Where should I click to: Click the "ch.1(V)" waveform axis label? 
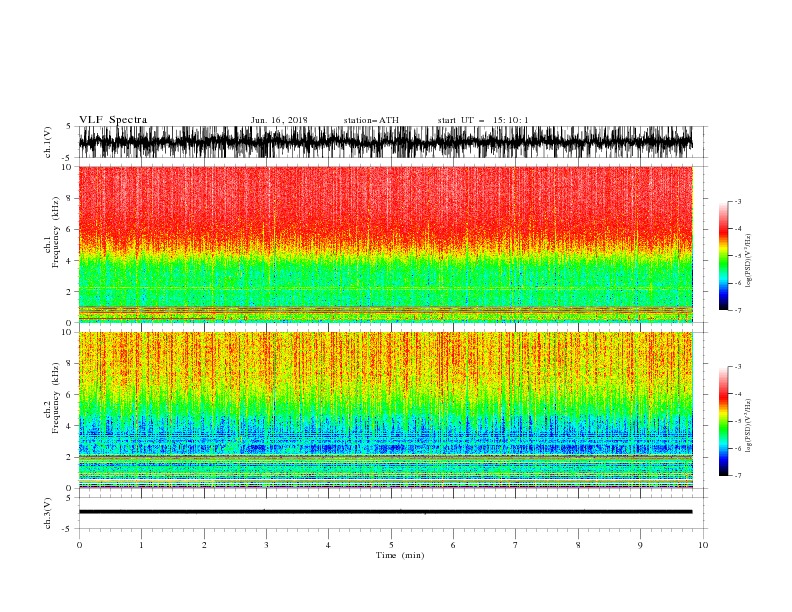pos(48,142)
